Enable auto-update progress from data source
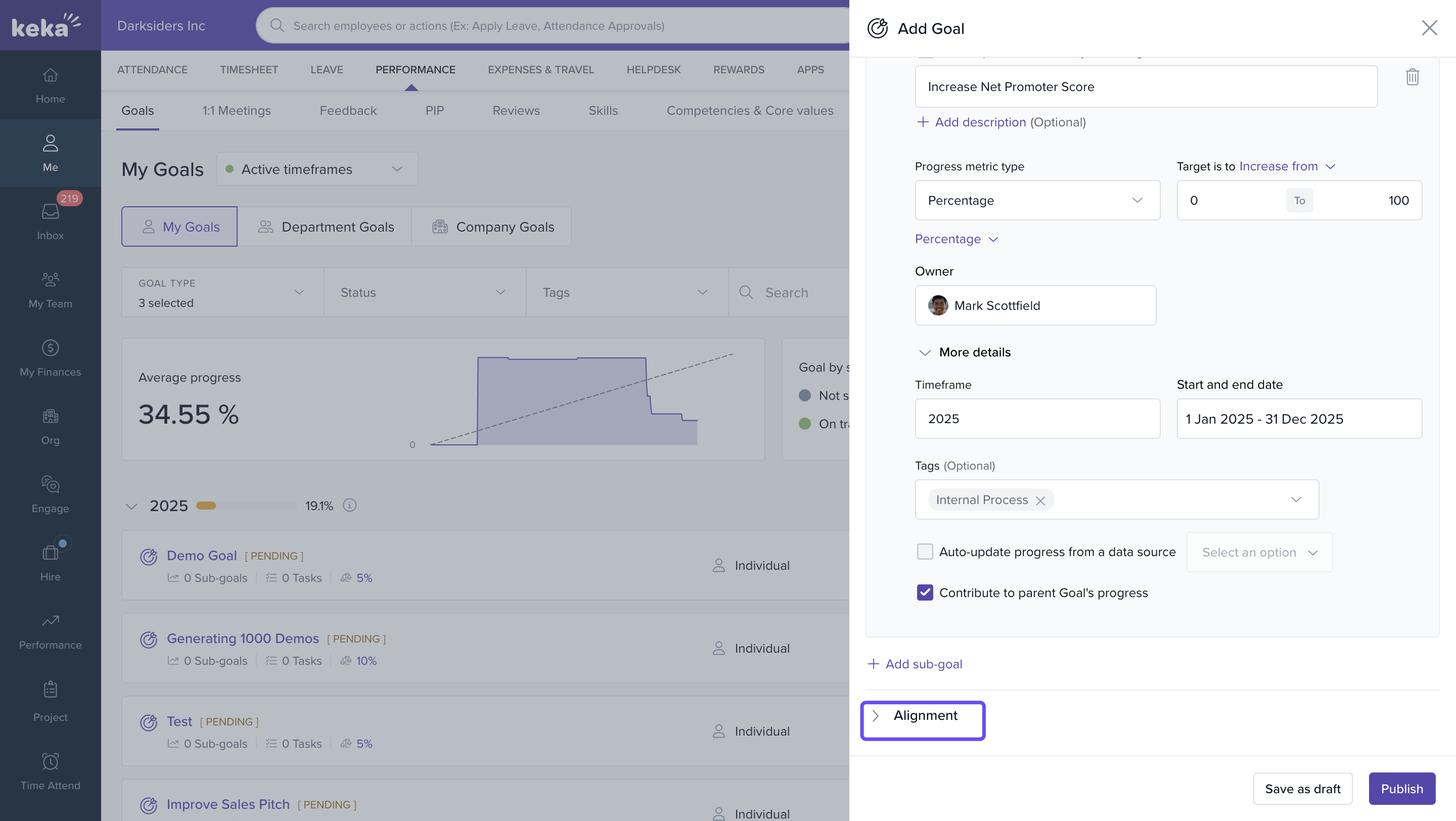 pos(925,552)
